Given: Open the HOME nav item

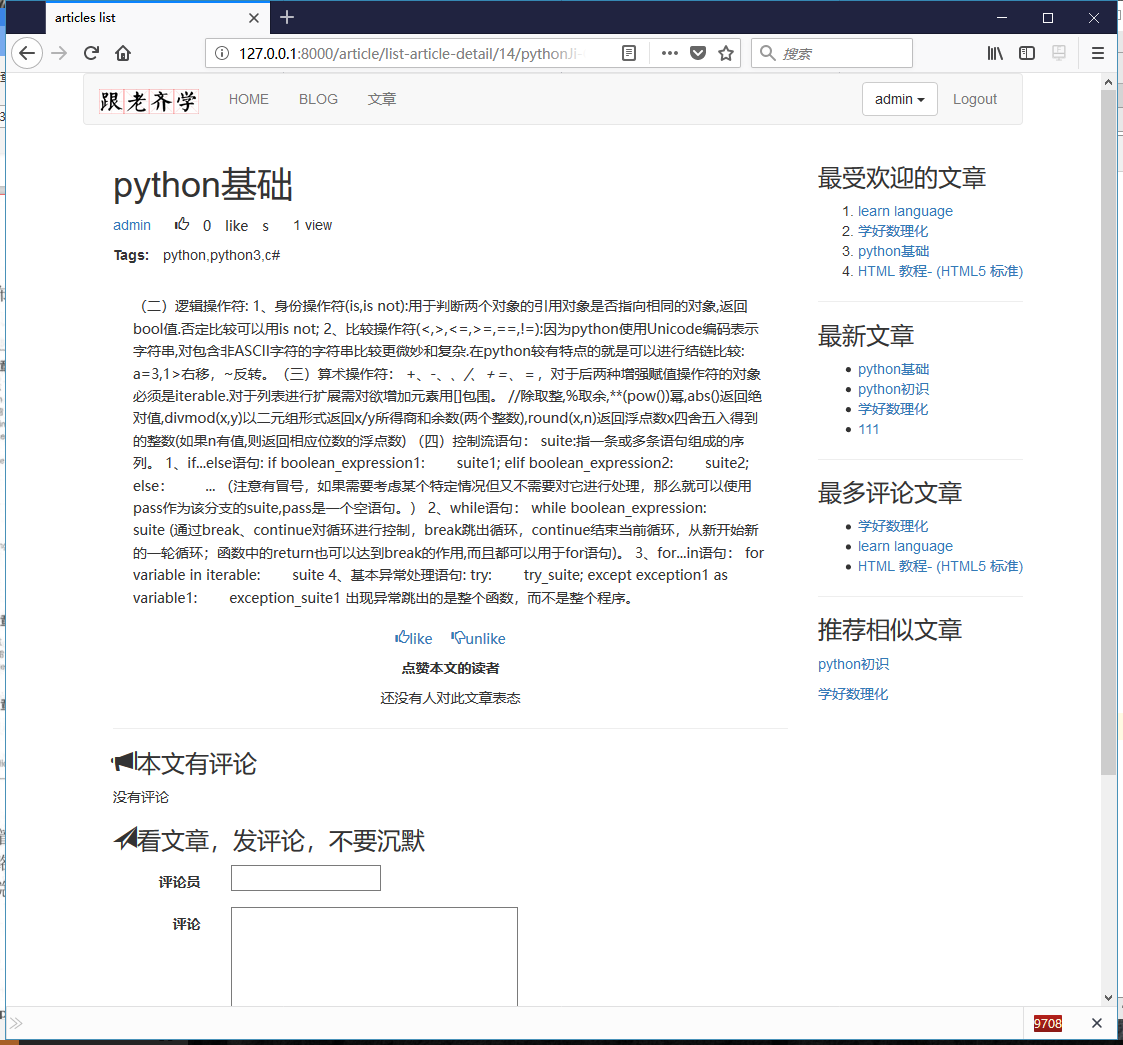Looking at the screenshot, I should click(249, 100).
